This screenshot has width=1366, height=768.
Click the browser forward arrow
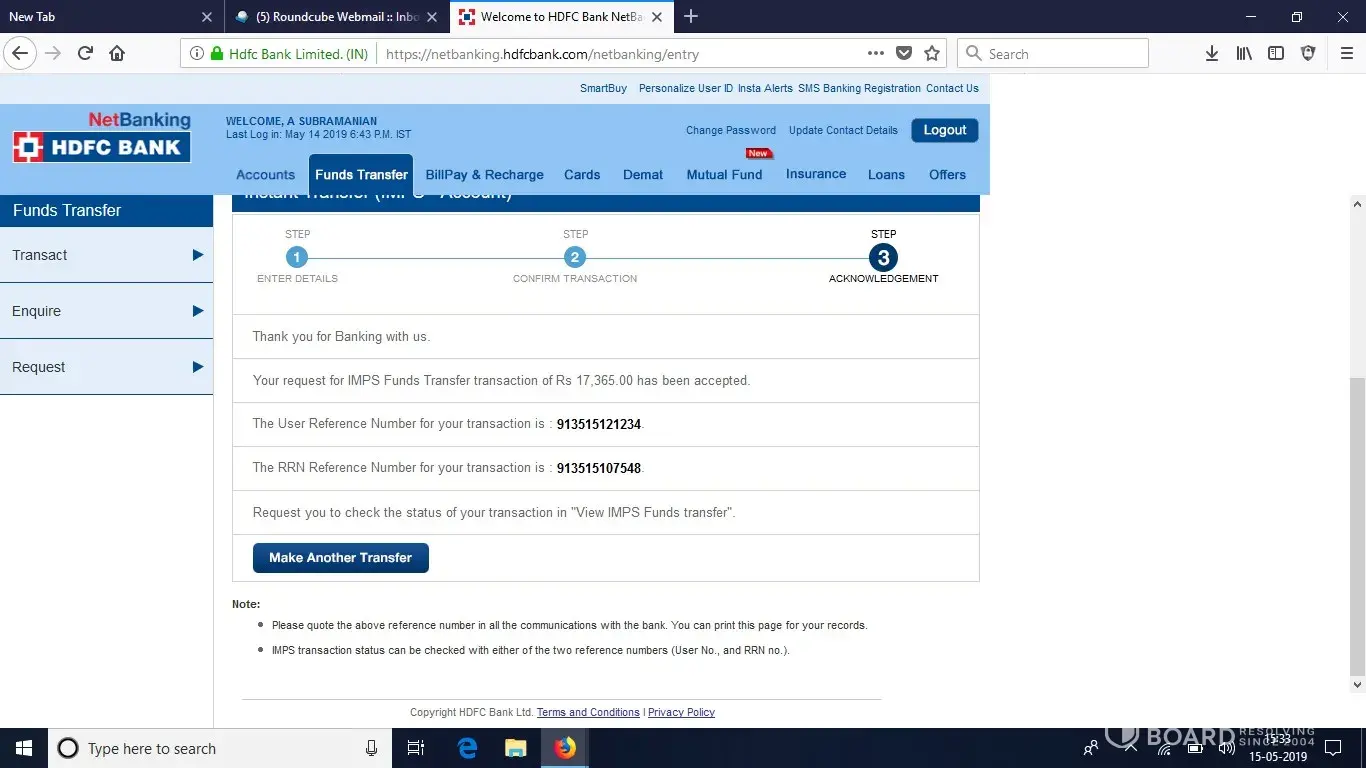coord(53,54)
